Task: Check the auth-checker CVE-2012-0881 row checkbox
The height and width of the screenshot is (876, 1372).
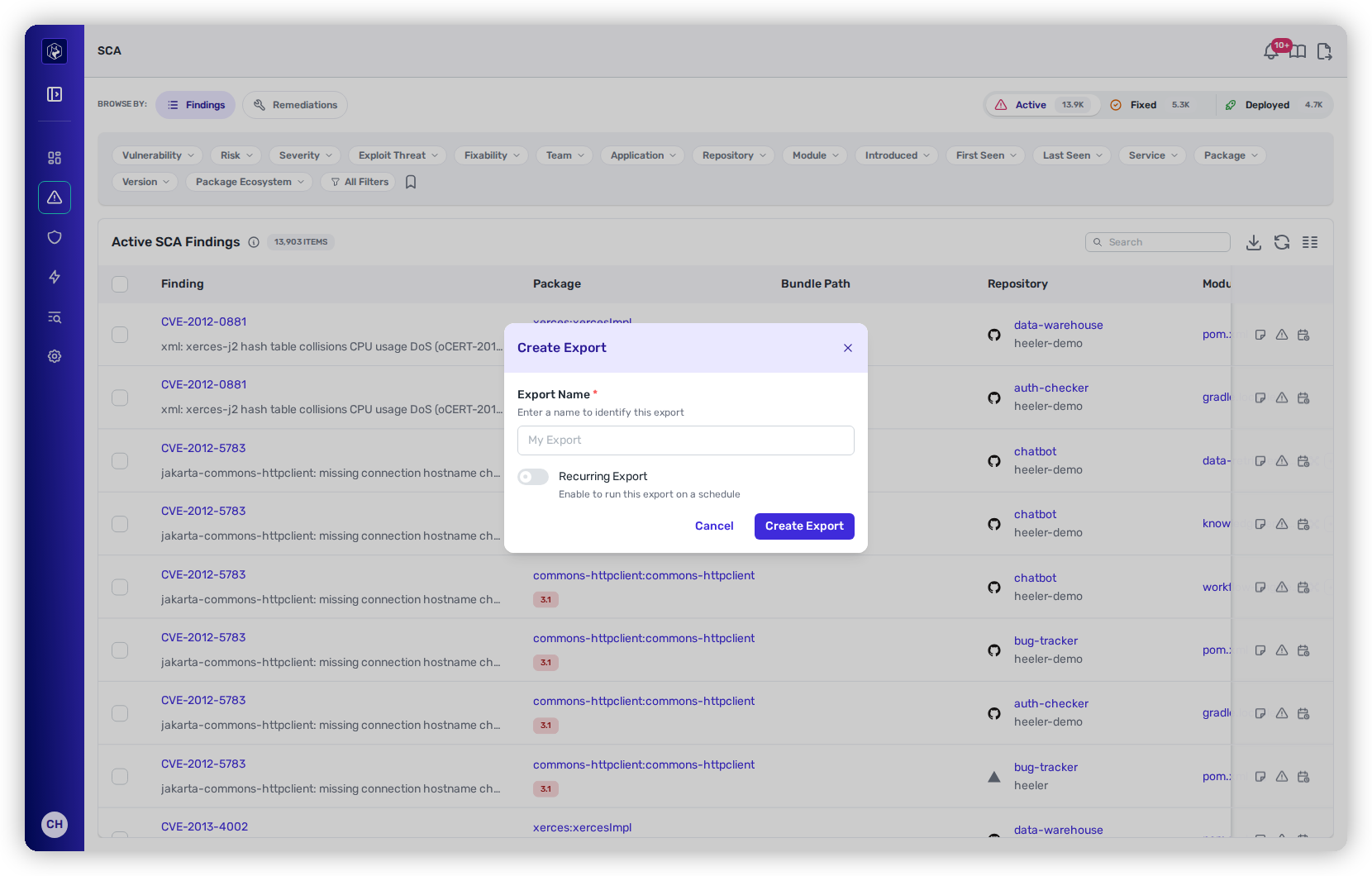Action: 120,398
